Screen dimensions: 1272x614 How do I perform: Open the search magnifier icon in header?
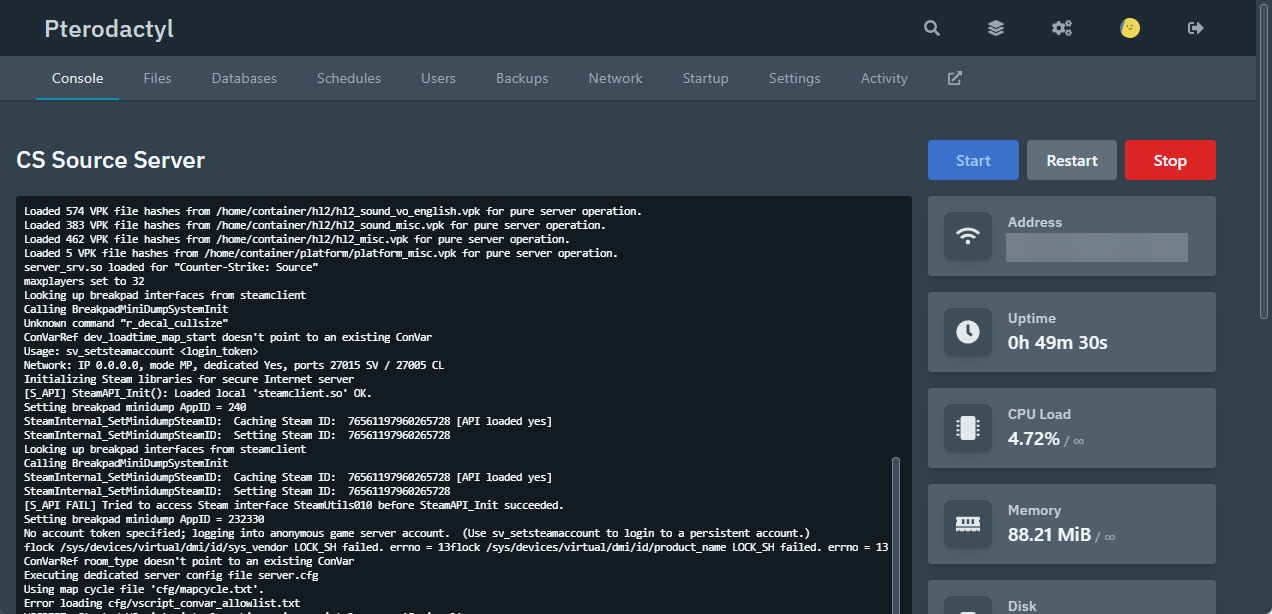pyautogui.click(x=932, y=28)
